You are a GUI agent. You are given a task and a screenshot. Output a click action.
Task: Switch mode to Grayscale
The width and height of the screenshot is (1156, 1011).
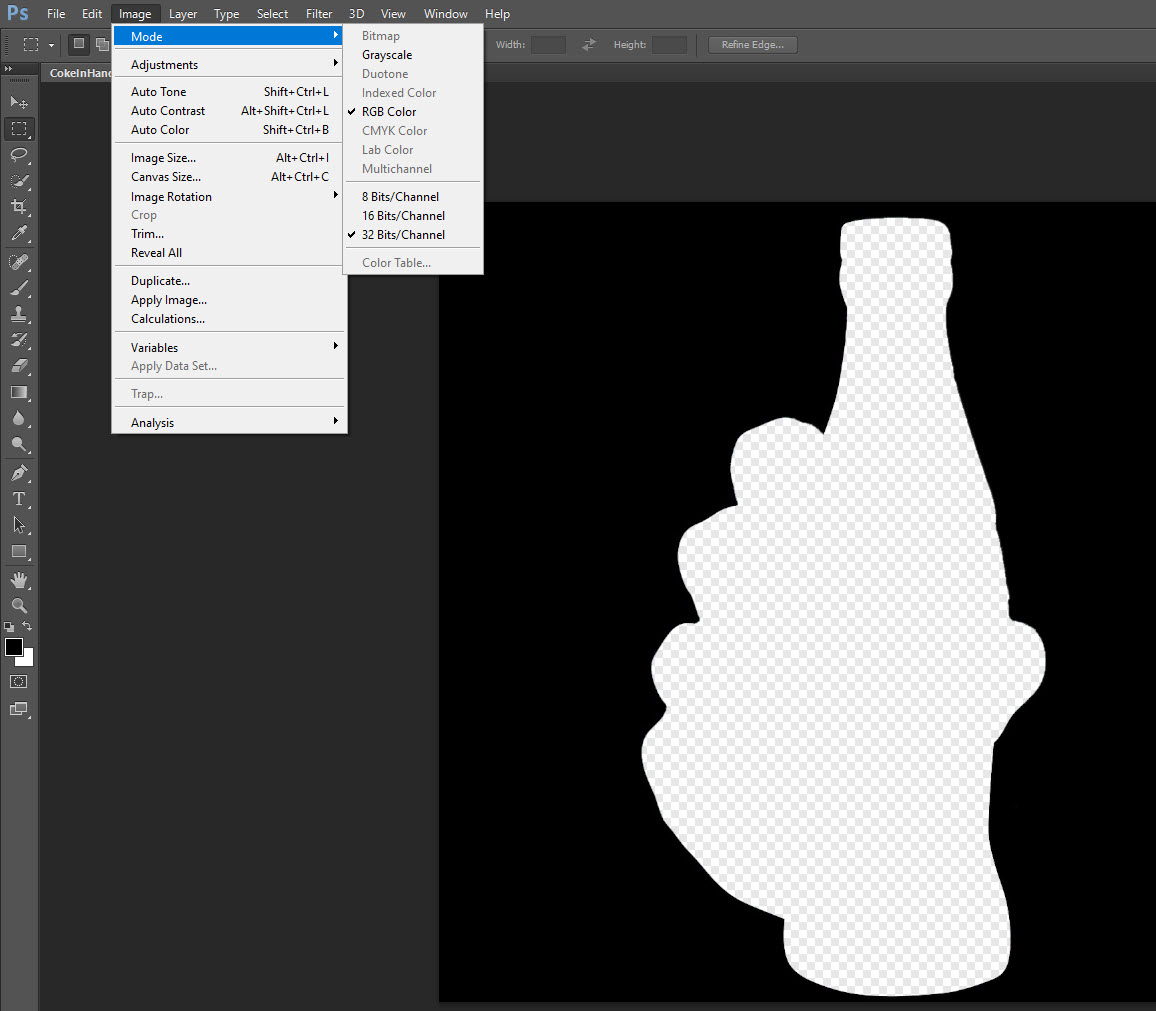click(387, 55)
